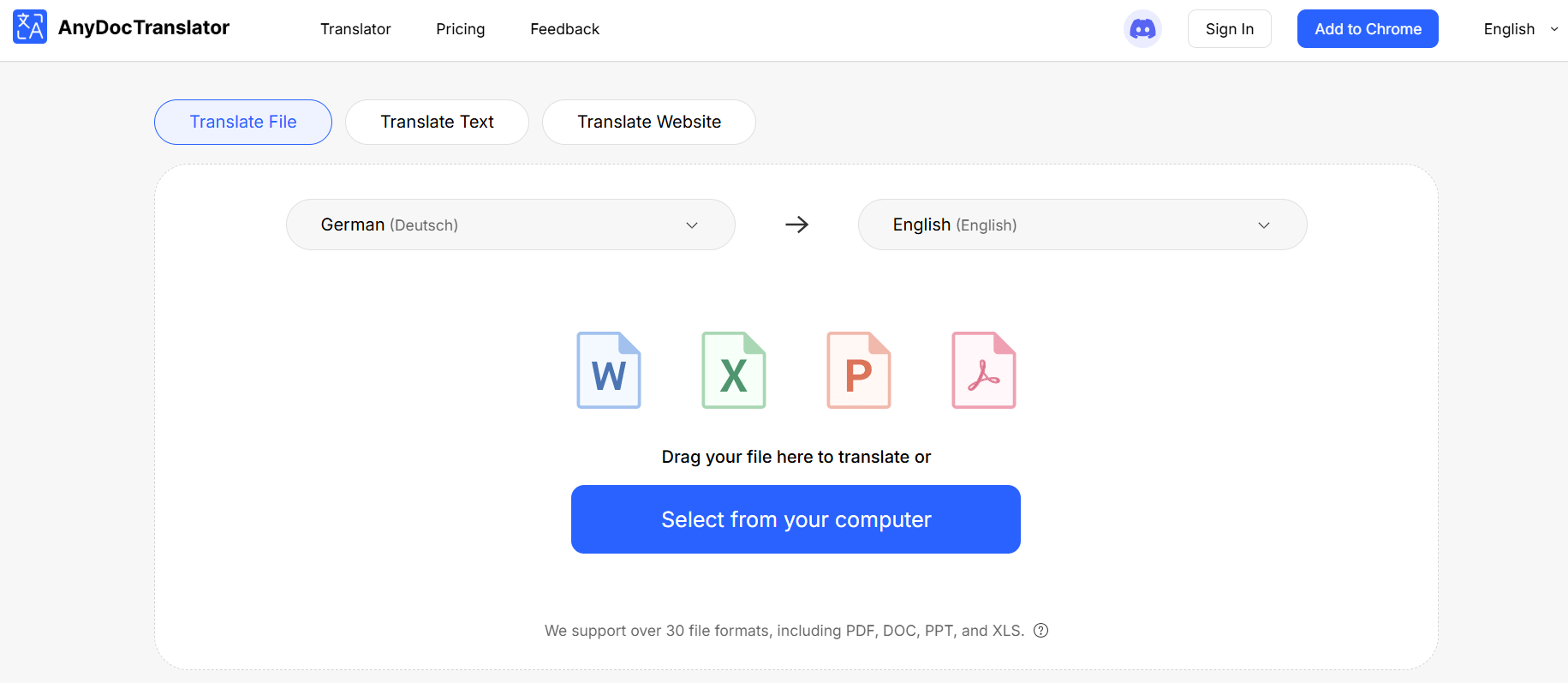Switch to Translate Website tab
This screenshot has height=683, width=1568.
tap(649, 122)
